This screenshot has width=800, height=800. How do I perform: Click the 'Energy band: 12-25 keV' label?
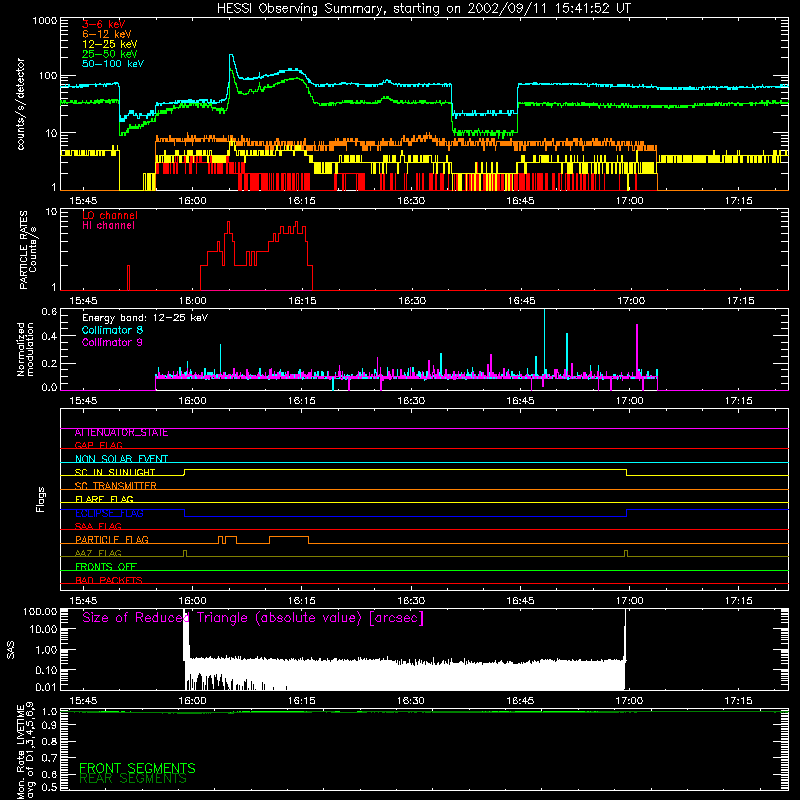(145, 318)
